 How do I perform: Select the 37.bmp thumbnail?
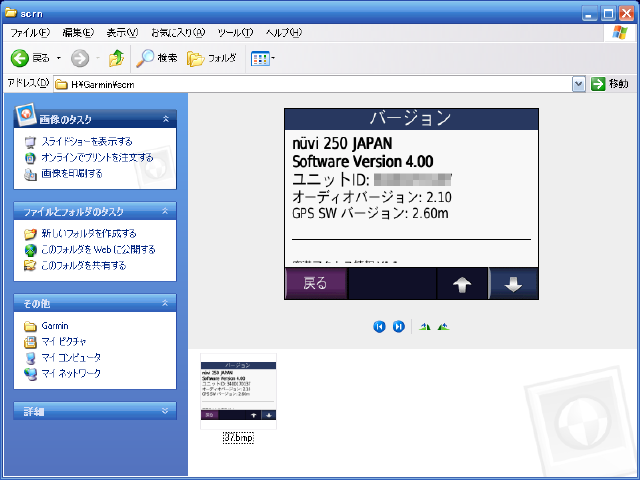238,391
